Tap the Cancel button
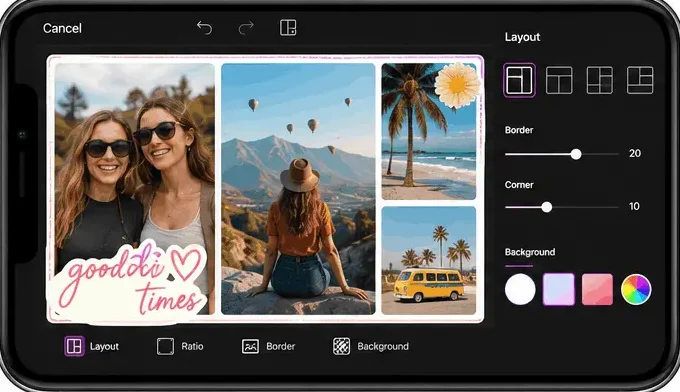 pos(62,29)
